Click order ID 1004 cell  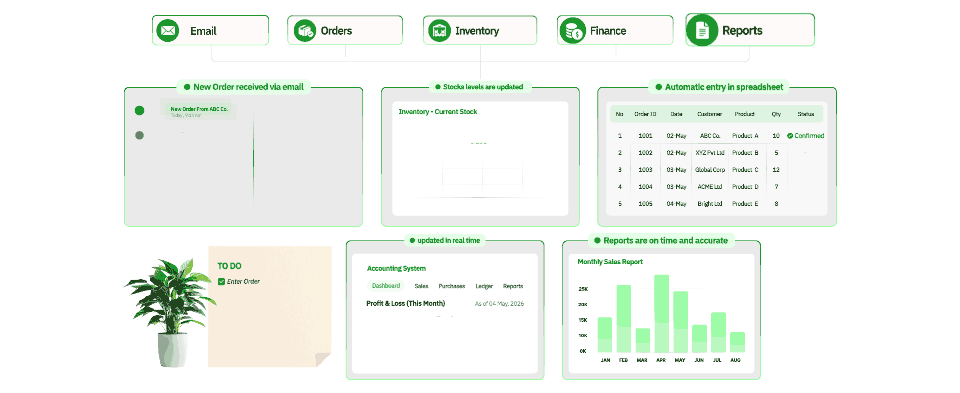(645, 187)
